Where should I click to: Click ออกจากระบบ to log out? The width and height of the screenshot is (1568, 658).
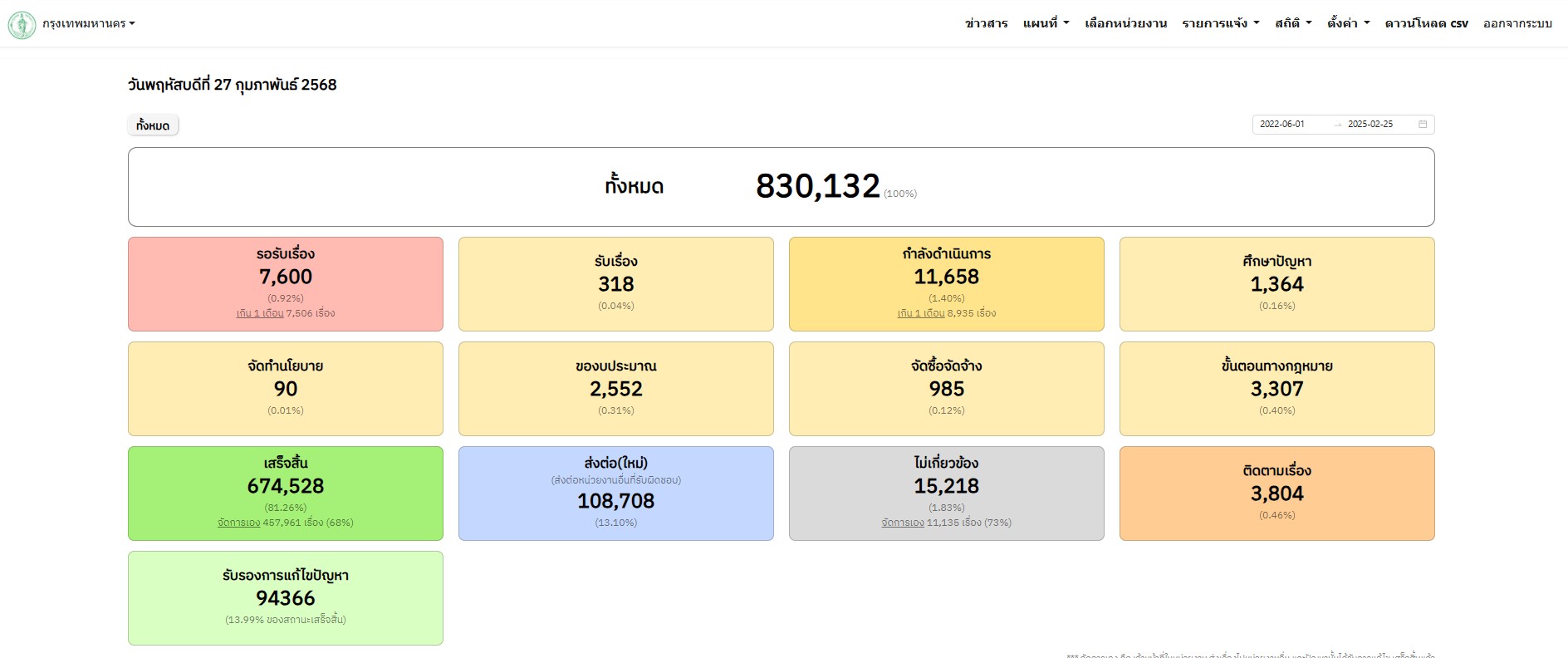click(x=1517, y=24)
